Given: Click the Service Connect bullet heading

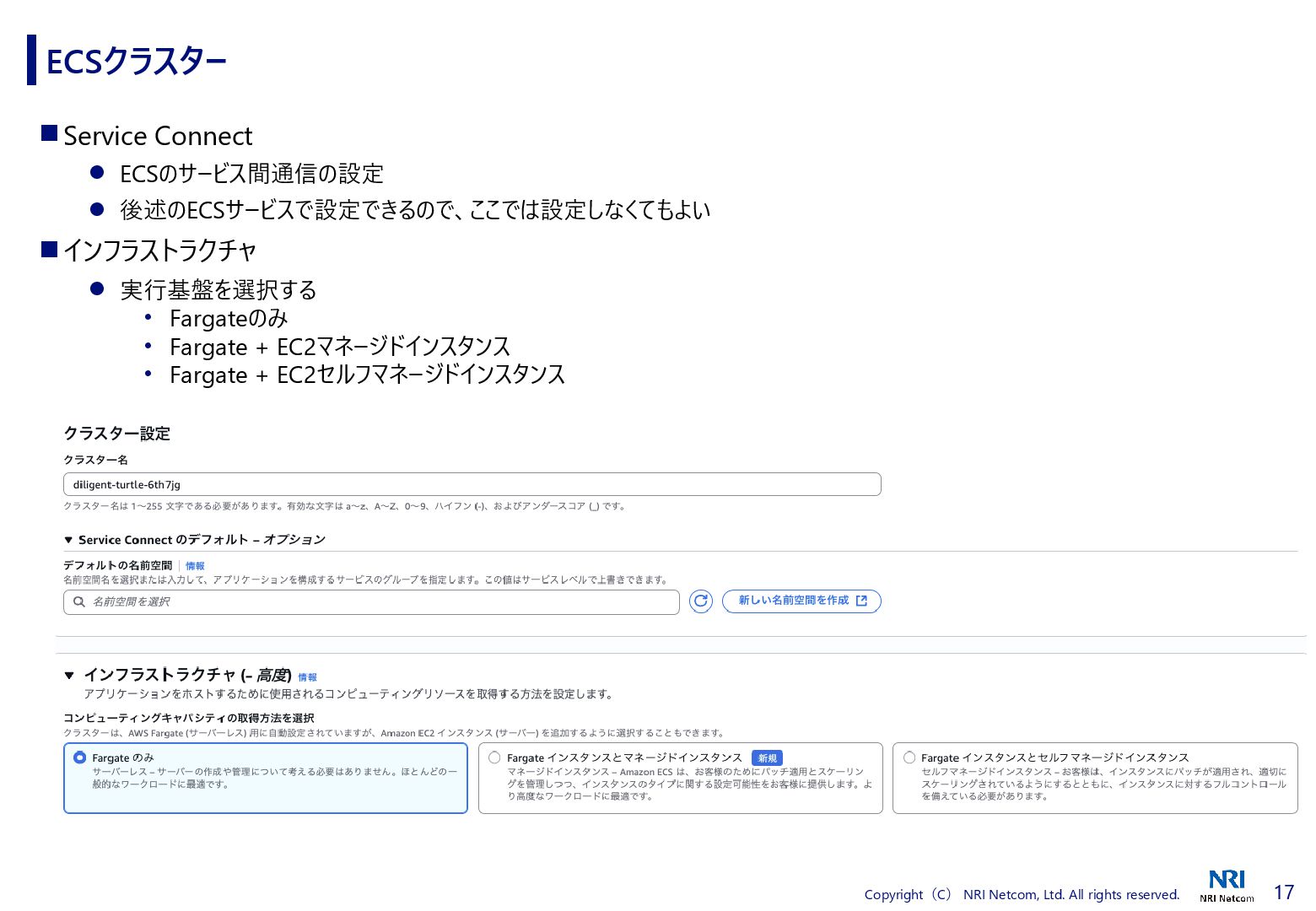Looking at the screenshot, I should point(158,136).
